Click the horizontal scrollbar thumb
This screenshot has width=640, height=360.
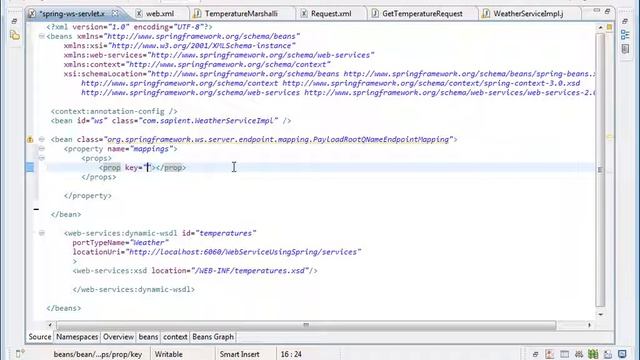click(x=306, y=325)
